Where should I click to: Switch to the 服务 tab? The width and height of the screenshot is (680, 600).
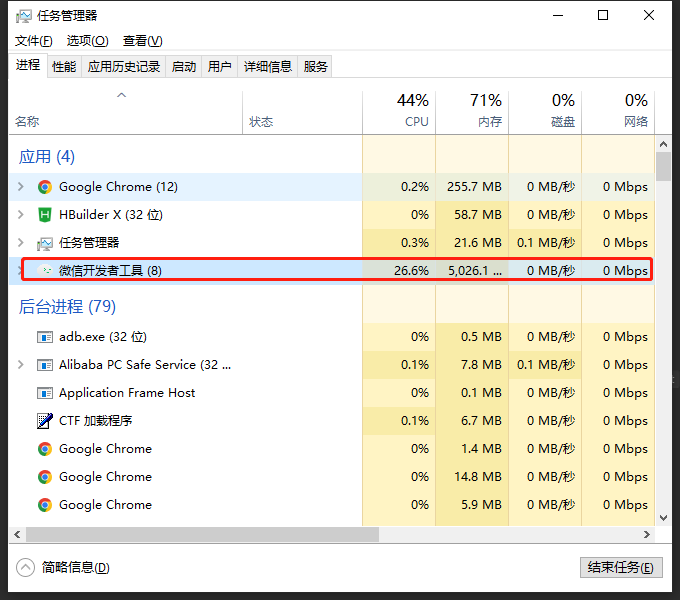[x=315, y=66]
